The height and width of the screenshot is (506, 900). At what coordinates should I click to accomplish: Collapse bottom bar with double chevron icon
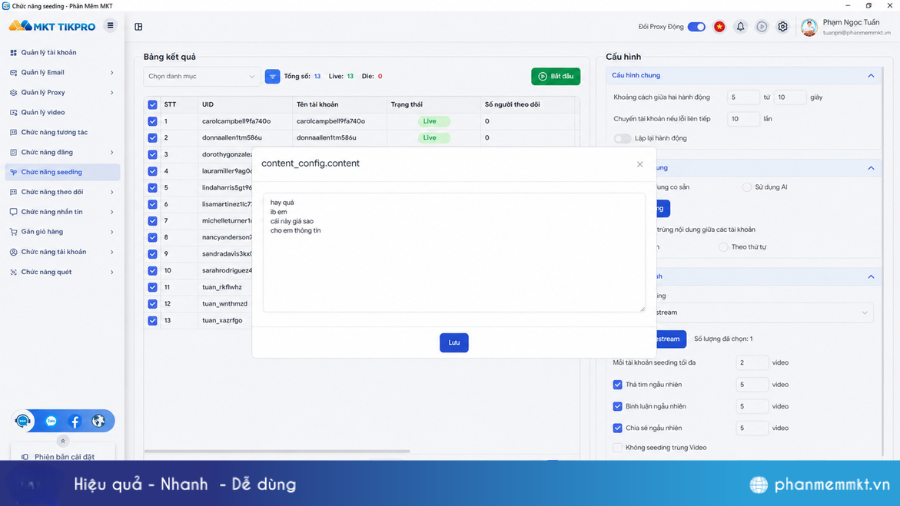point(63,441)
